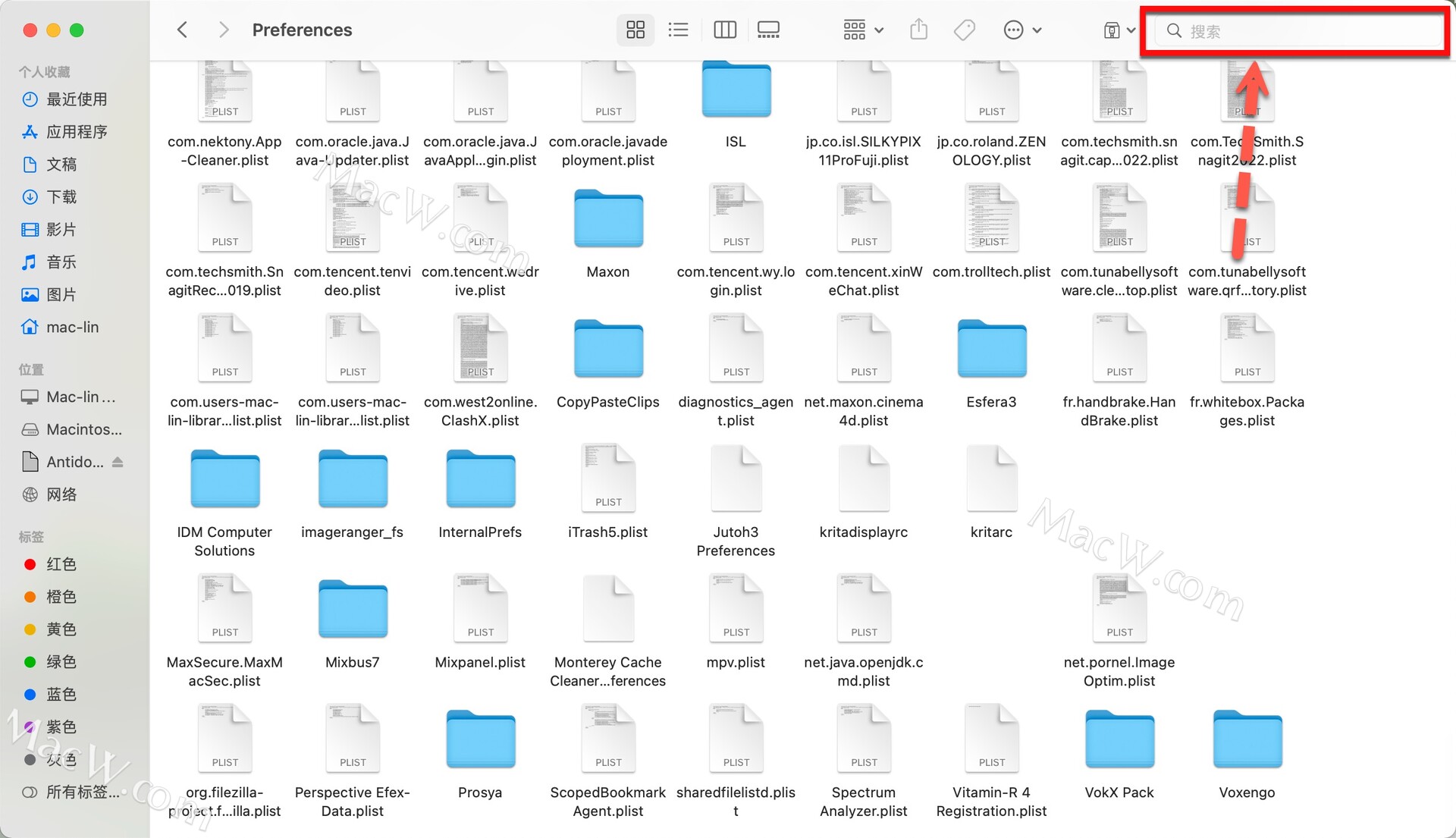Switch to list view
Viewport: 1456px width, 838px height.
point(678,30)
